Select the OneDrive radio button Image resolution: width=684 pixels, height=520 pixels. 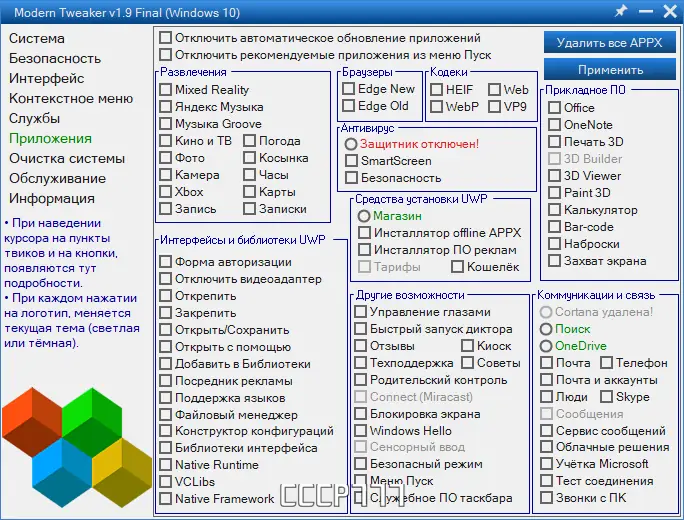546,346
